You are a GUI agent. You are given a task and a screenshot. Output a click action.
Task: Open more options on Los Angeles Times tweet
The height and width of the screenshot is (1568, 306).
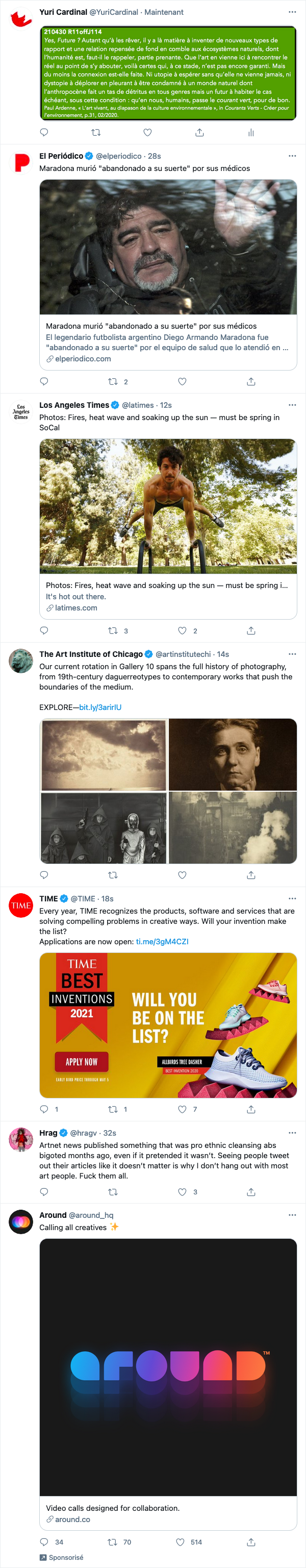[x=292, y=405]
